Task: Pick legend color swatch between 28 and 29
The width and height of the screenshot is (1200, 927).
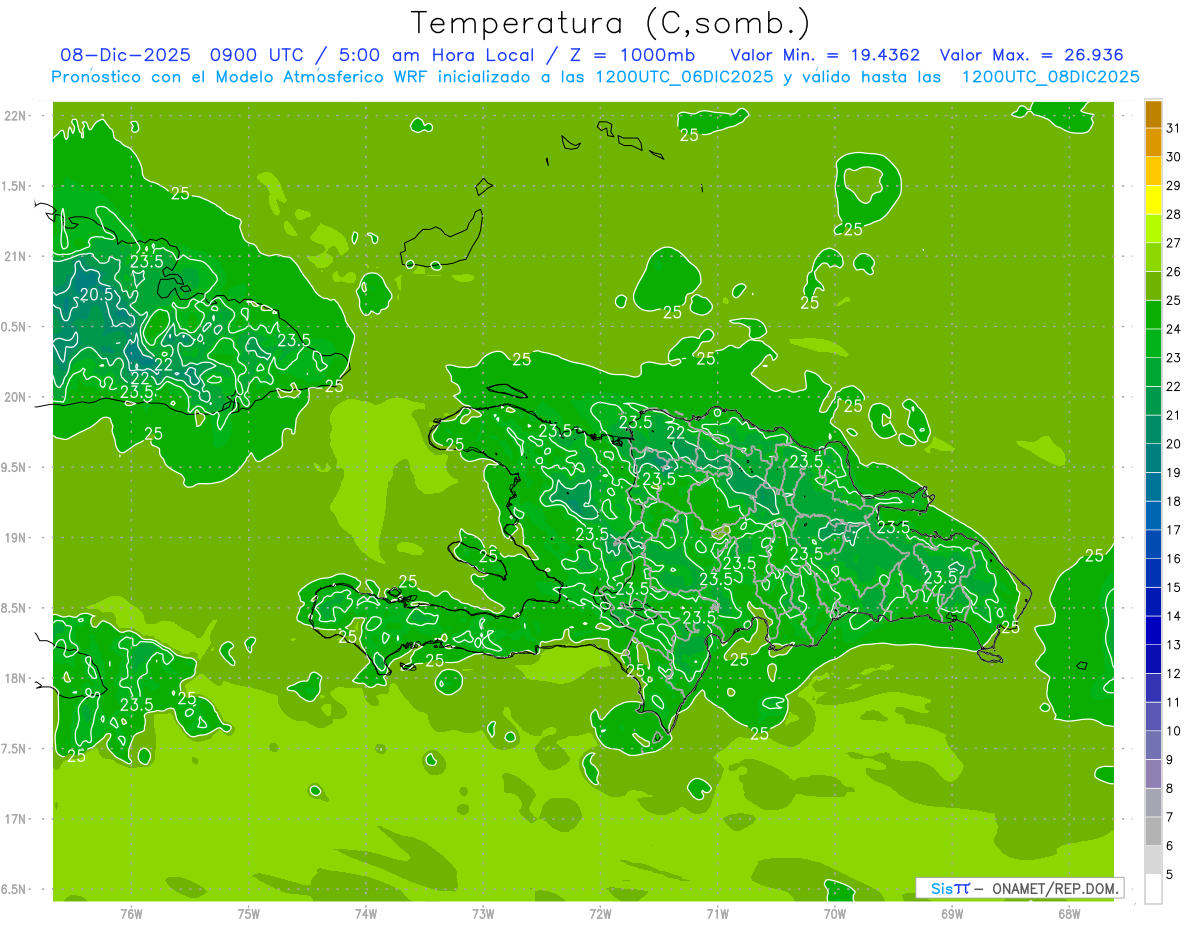Action: coord(1153,200)
